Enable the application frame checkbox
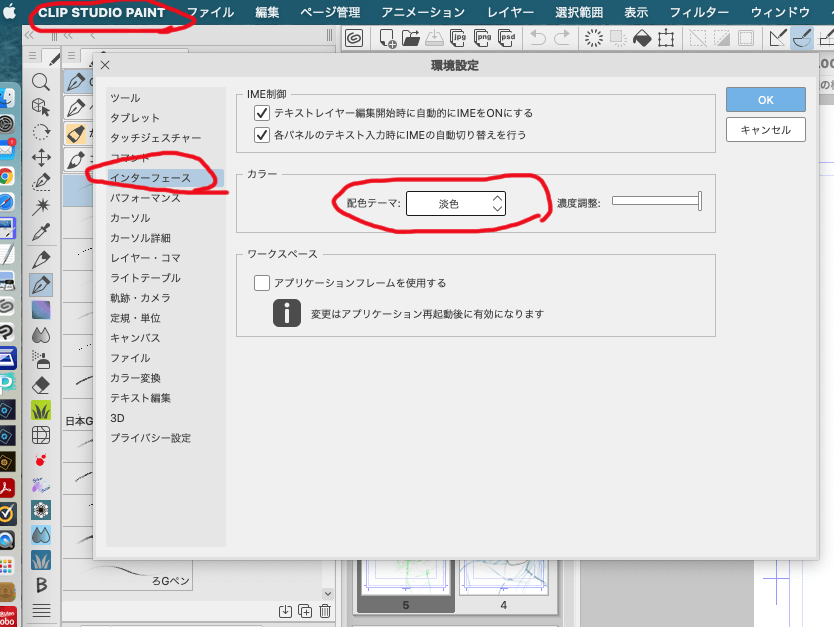834x627 pixels. tap(262, 283)
